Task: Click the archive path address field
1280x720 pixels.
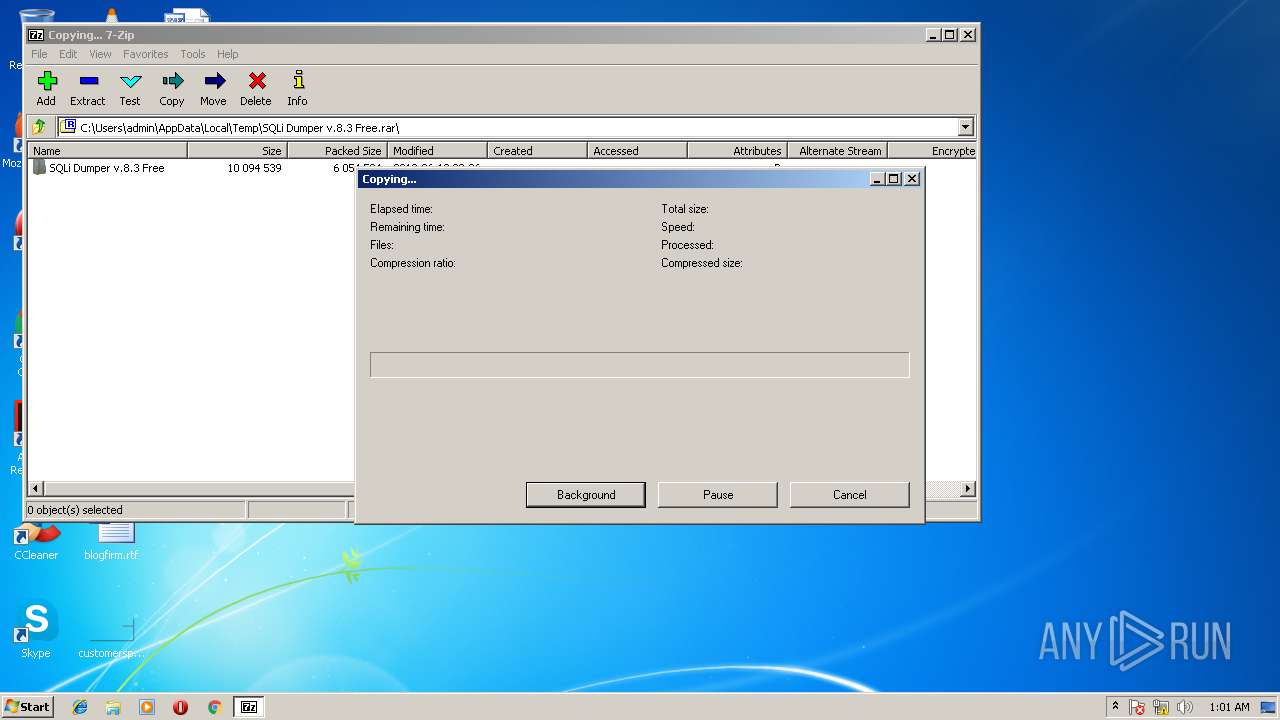Action: [x=508, y=127]
